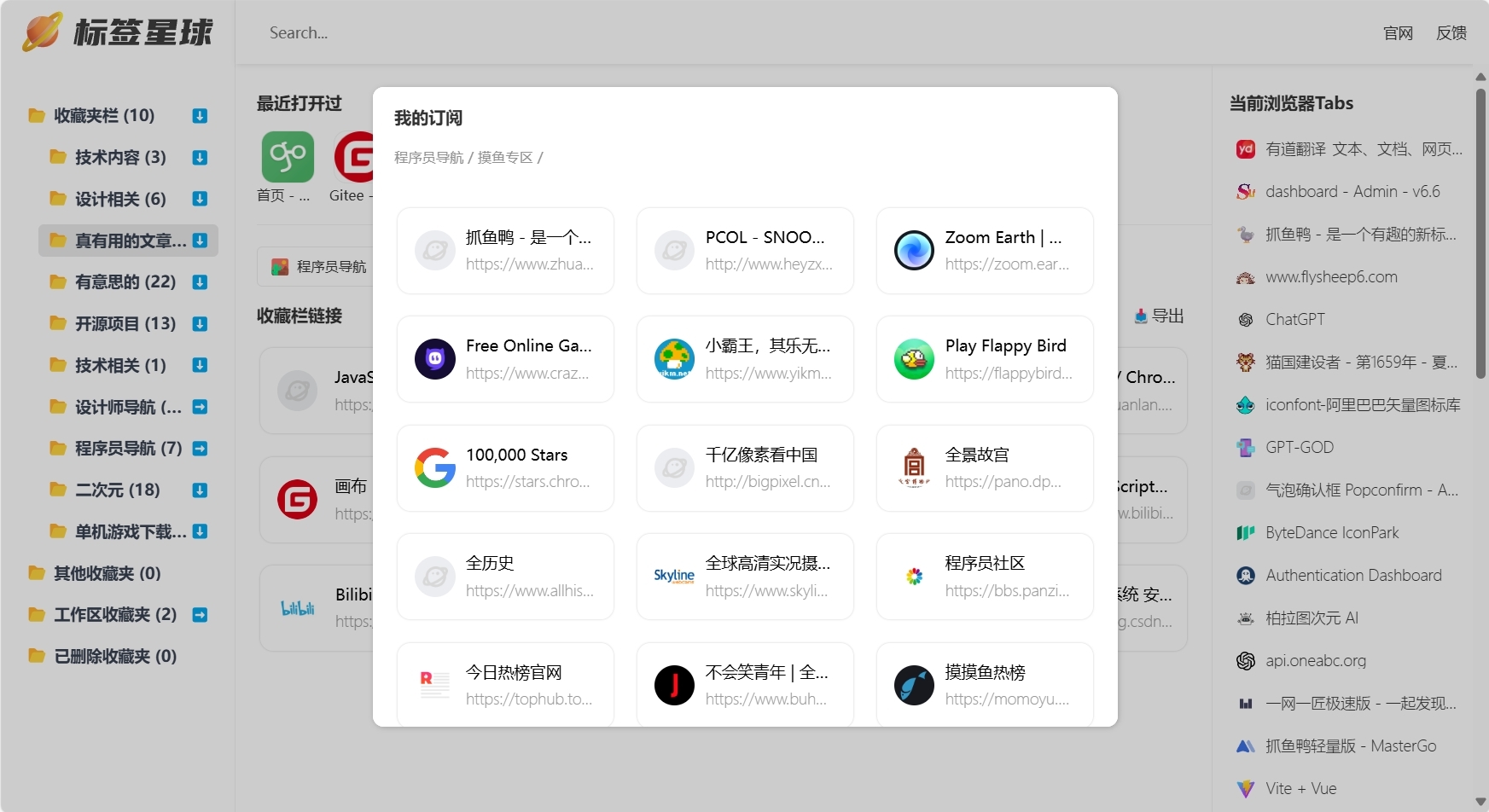Open the Play Flappy Bird icon

(x=914, y=359)
